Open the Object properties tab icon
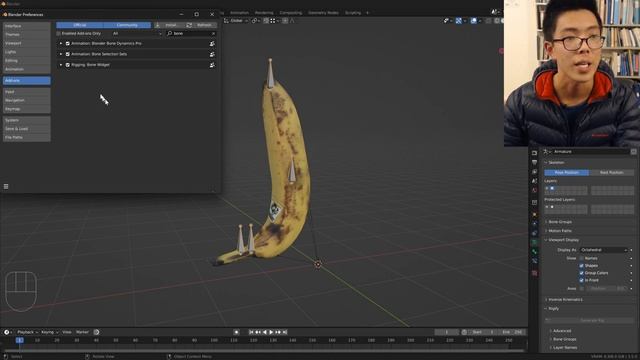 tap(535, 215)
